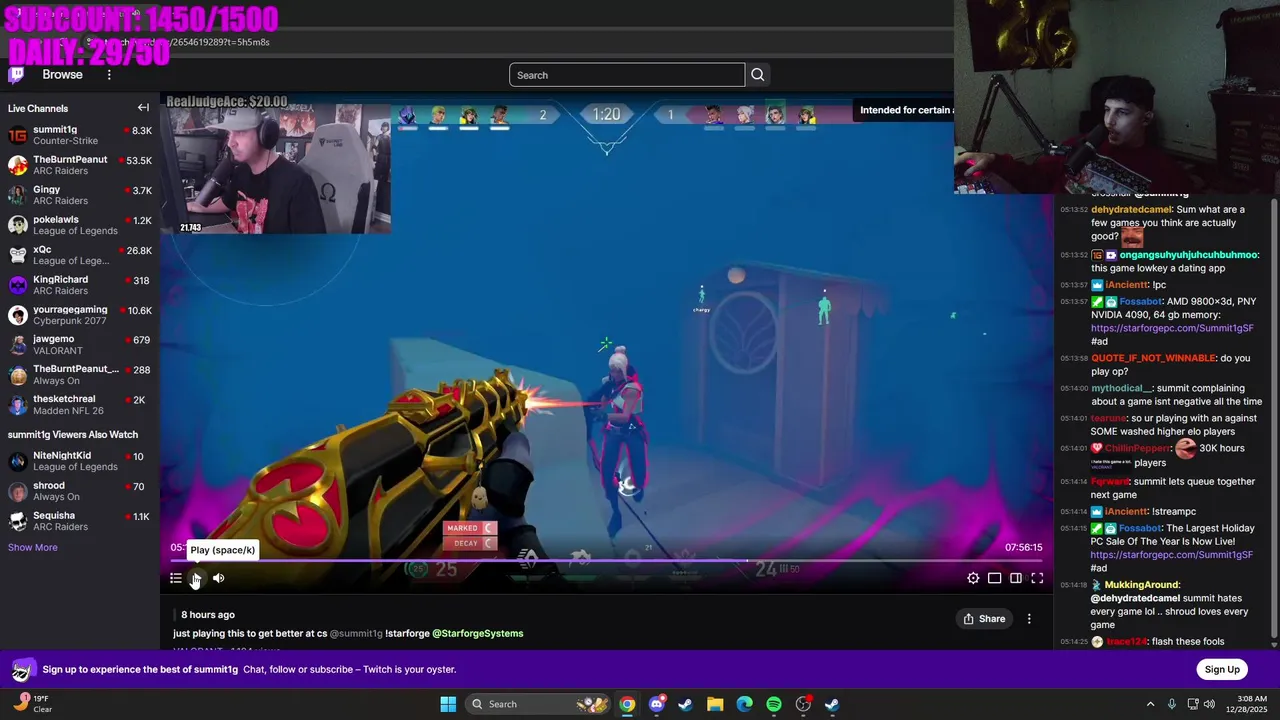The width and height of the screenshot is (1280, 720).
Task: Click the Share button below video
Action: click(x=984, y=619)
